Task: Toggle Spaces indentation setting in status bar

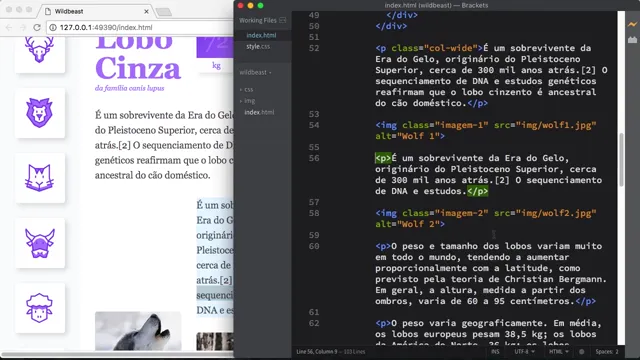Action: [x=607, y=351]
